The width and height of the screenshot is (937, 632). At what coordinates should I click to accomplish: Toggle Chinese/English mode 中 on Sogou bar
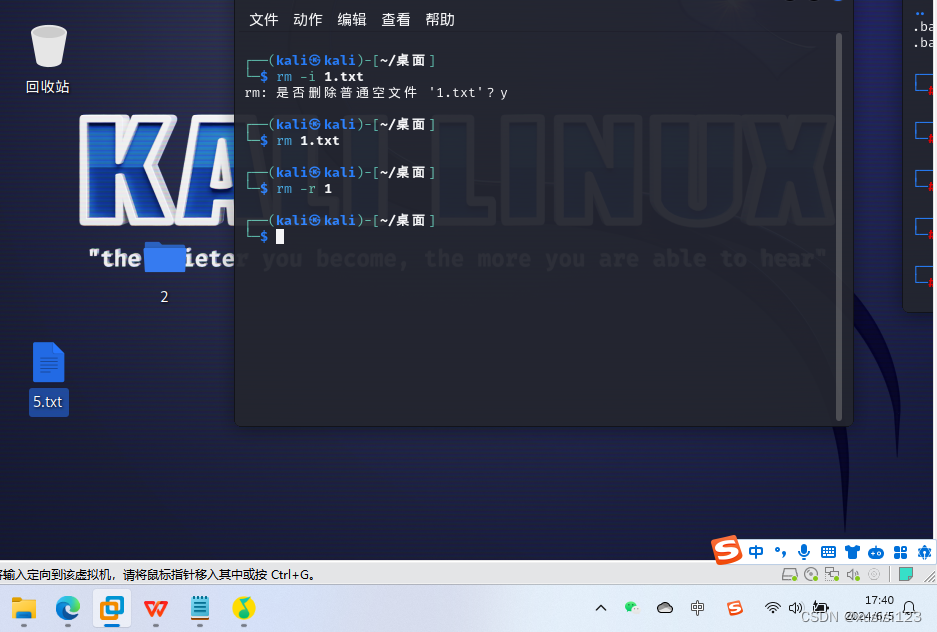[756, 552]
